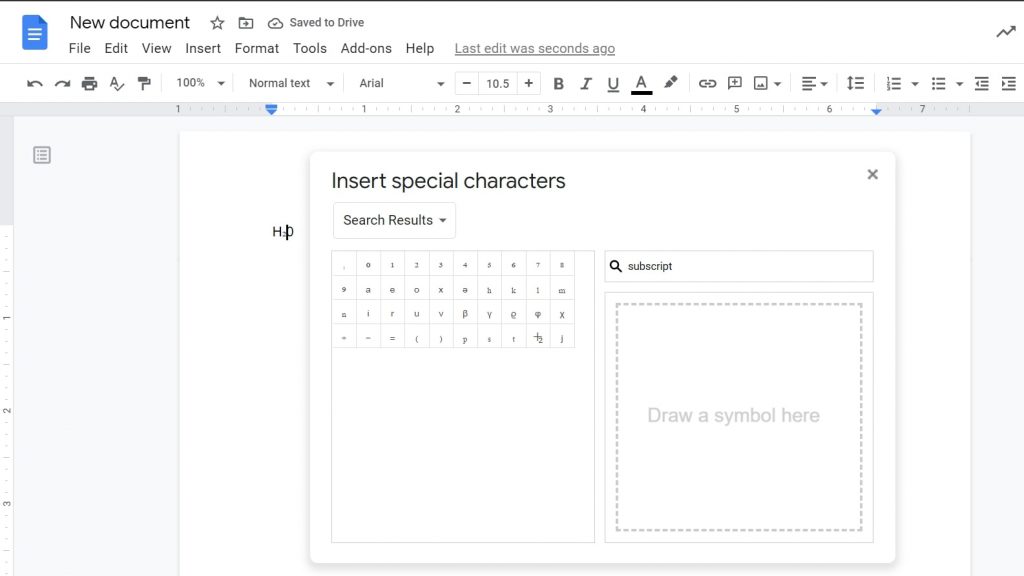Toggle italic formatting
The width and height of the screenshot is (1024, 576).
[586, 83]
